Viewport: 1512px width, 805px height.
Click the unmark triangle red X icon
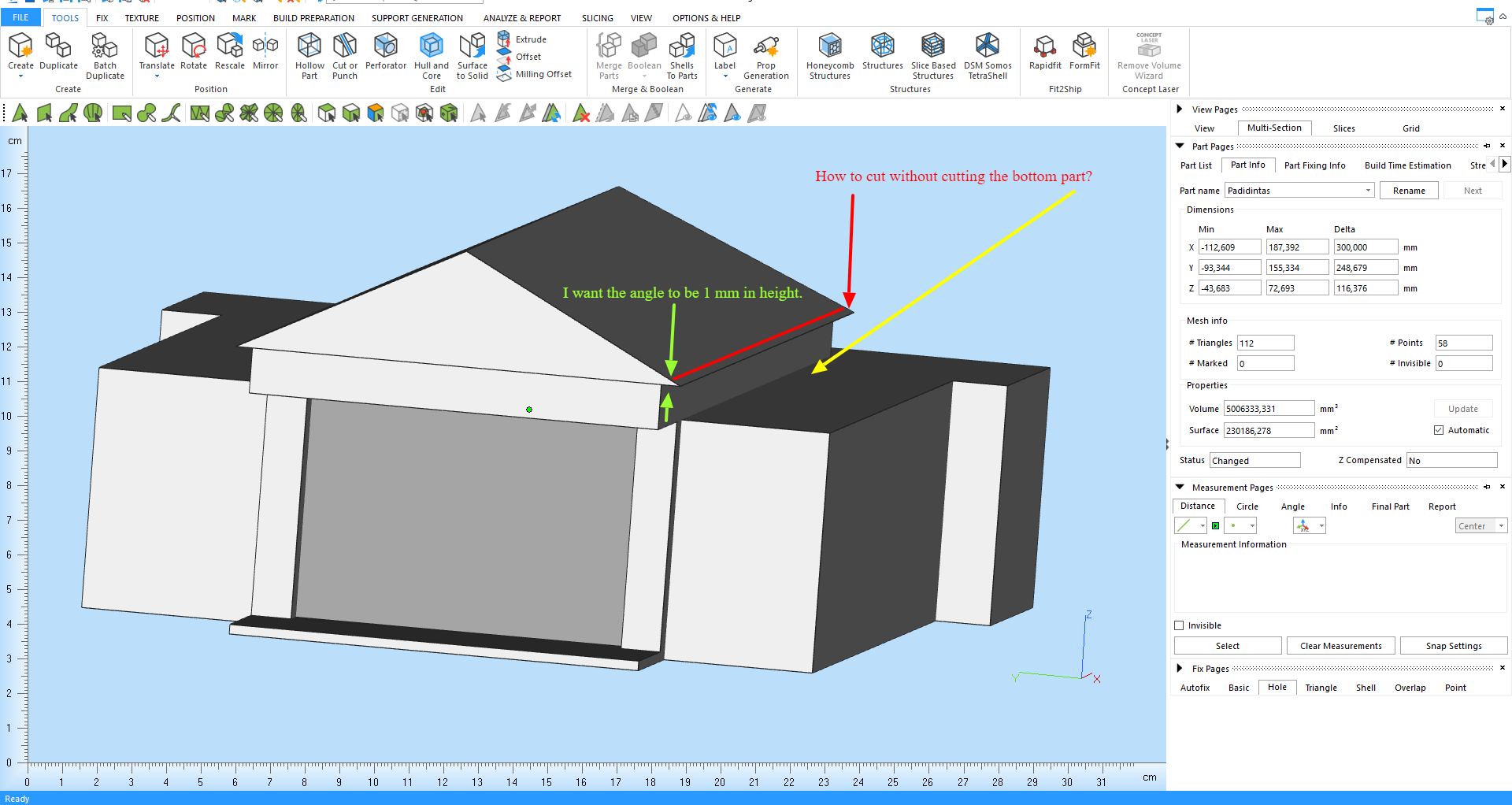581,113
